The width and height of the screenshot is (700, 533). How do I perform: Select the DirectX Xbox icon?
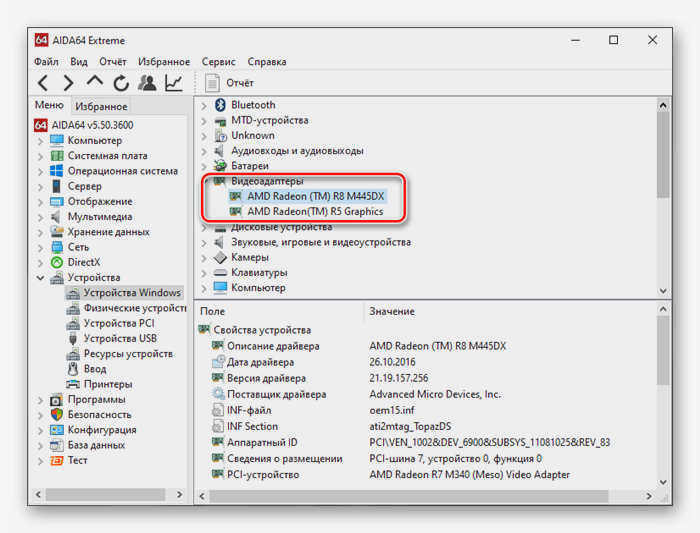pyautogui.click(x=57, y=262)
